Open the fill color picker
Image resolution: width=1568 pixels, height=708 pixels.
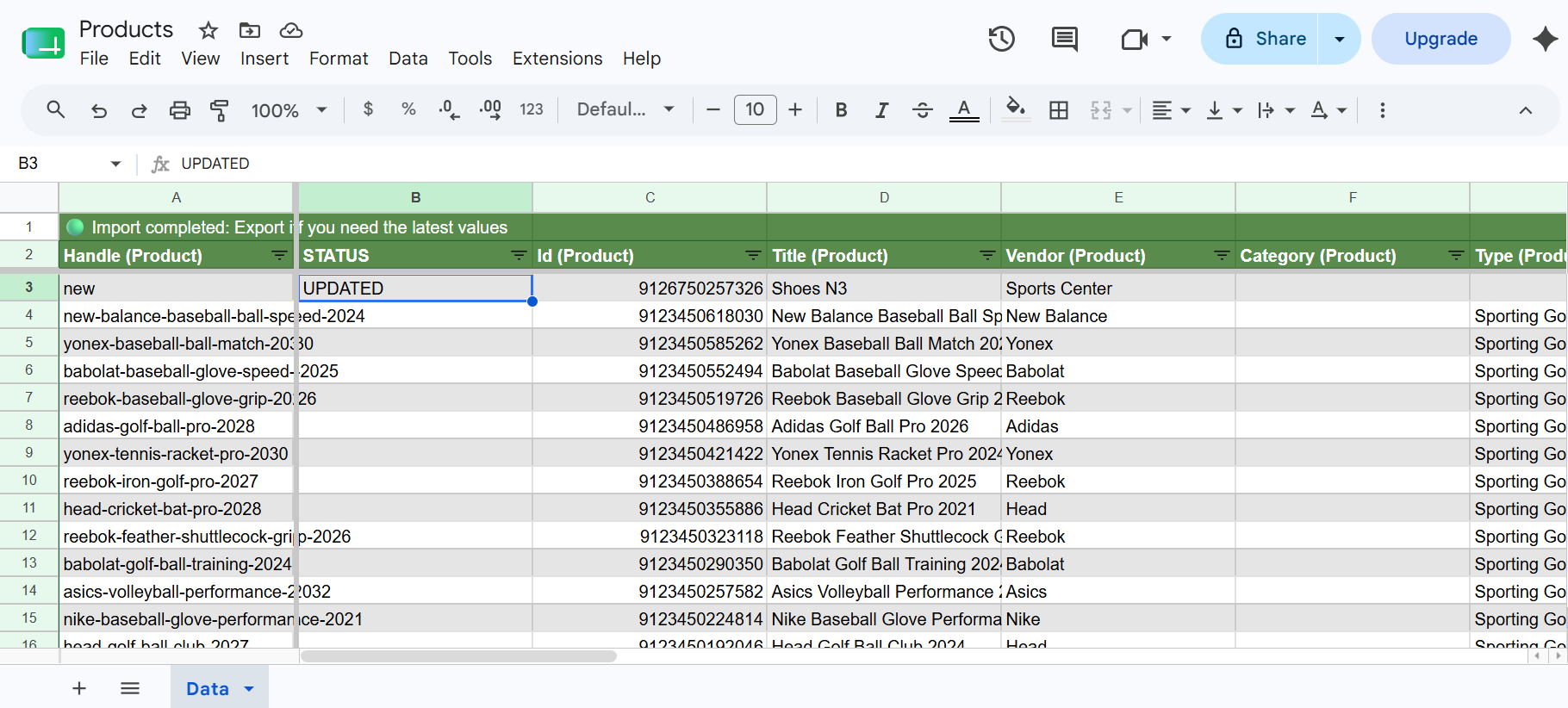(1016, 110)
